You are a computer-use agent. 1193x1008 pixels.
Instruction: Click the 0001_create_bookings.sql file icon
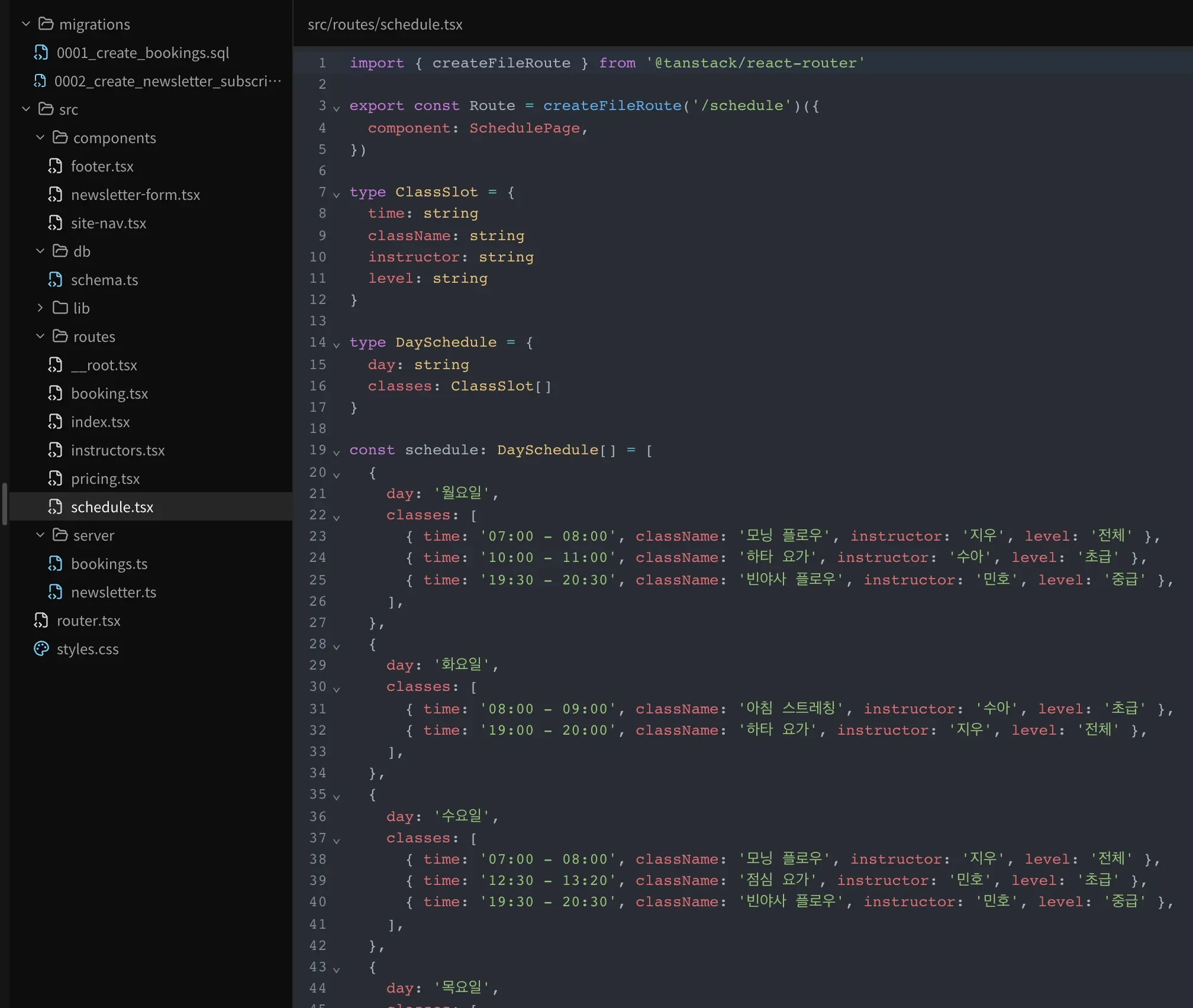point(41,53)
